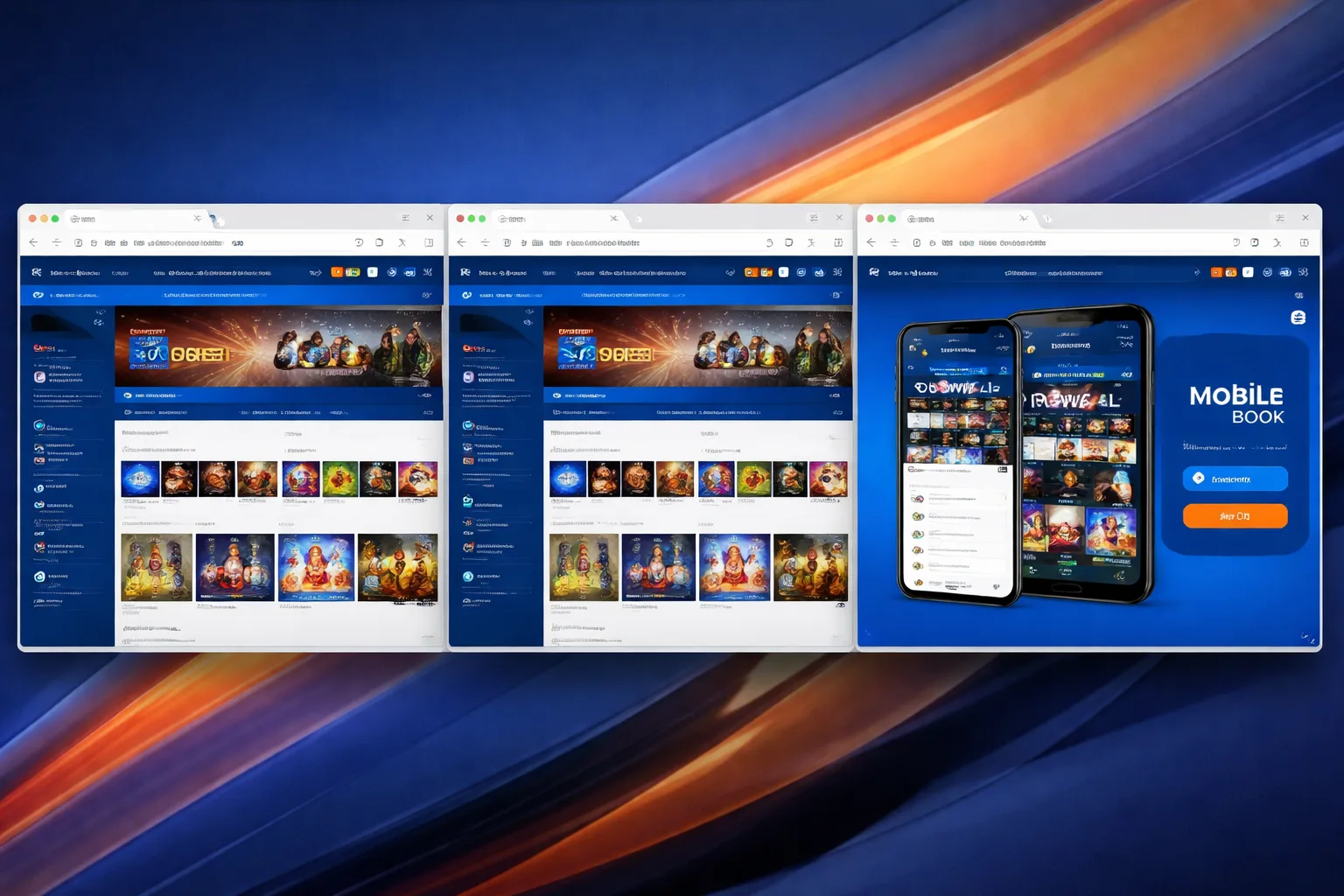1344x896 pixels.
Task: Click the site logo in the right window header
Action: 874,272
